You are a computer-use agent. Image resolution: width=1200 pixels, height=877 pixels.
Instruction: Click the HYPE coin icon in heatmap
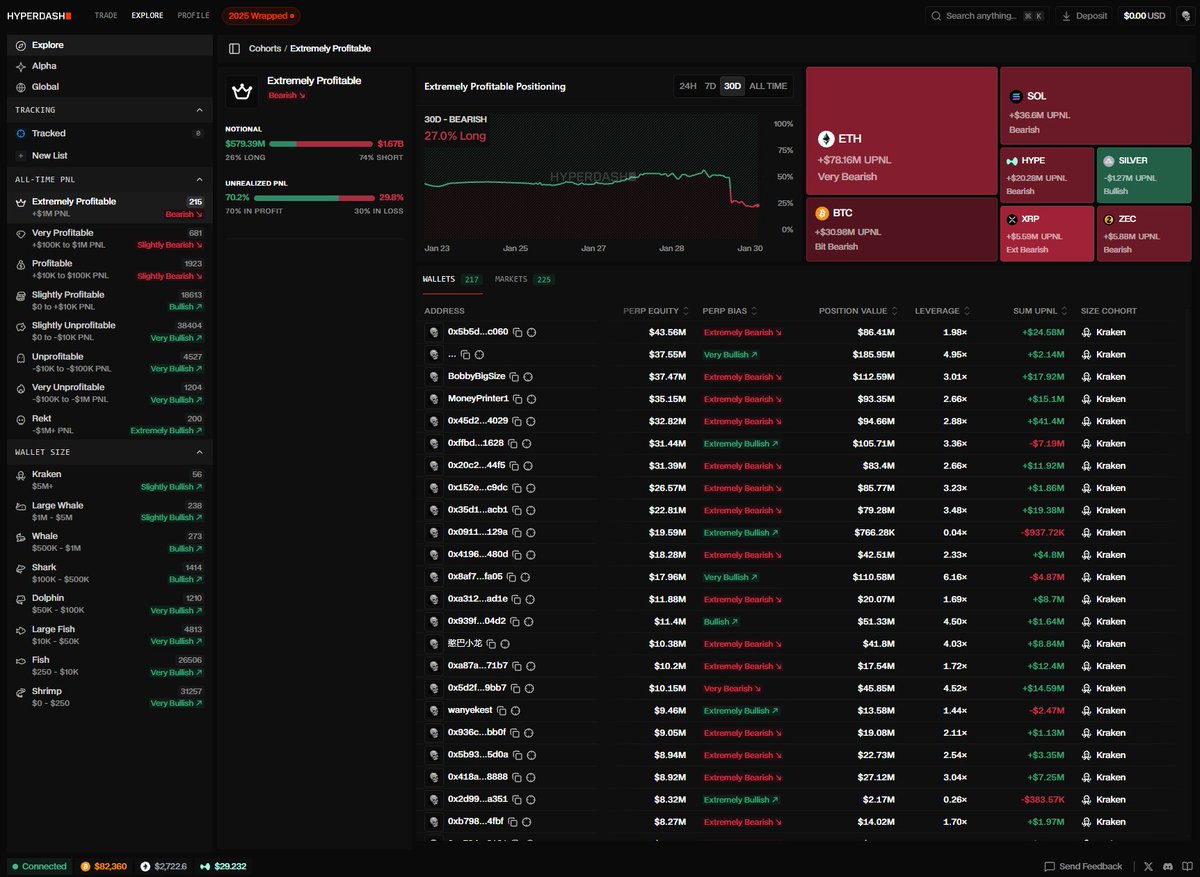pos(1012,161)
